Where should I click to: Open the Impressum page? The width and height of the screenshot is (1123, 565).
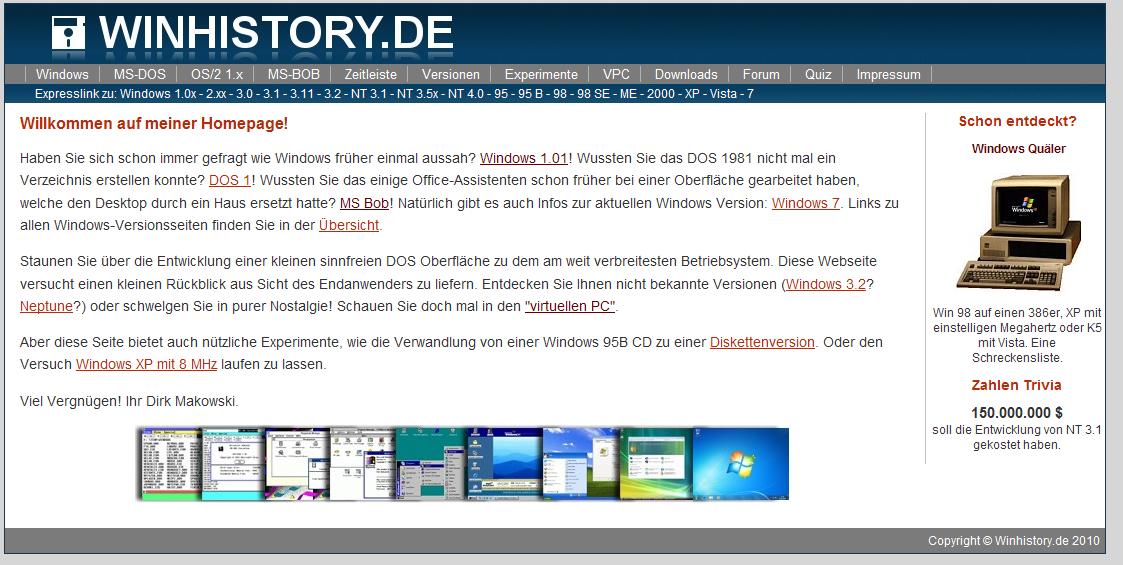[x=888, y=74]
